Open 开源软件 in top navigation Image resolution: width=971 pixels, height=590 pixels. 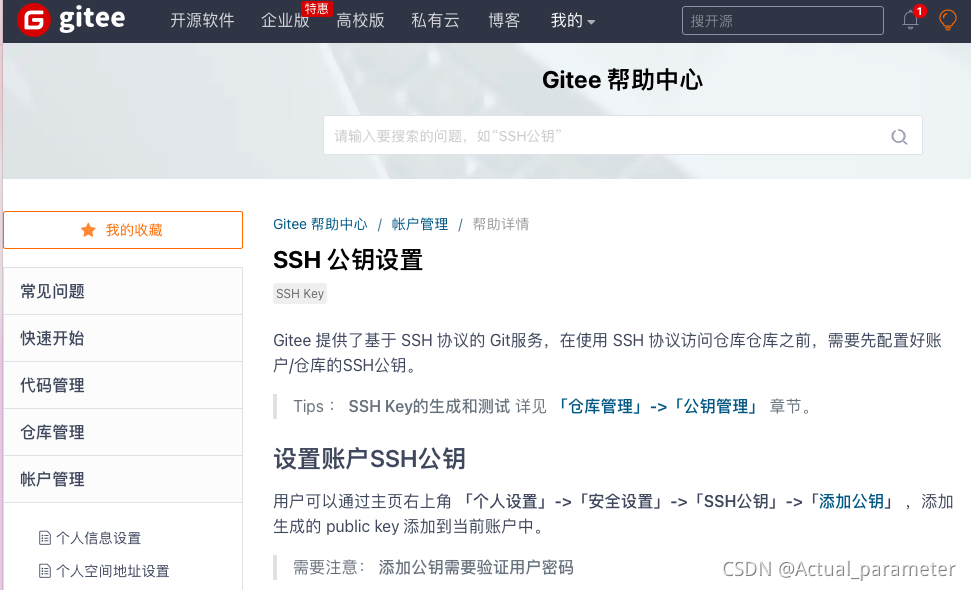[x=202, y=20]
